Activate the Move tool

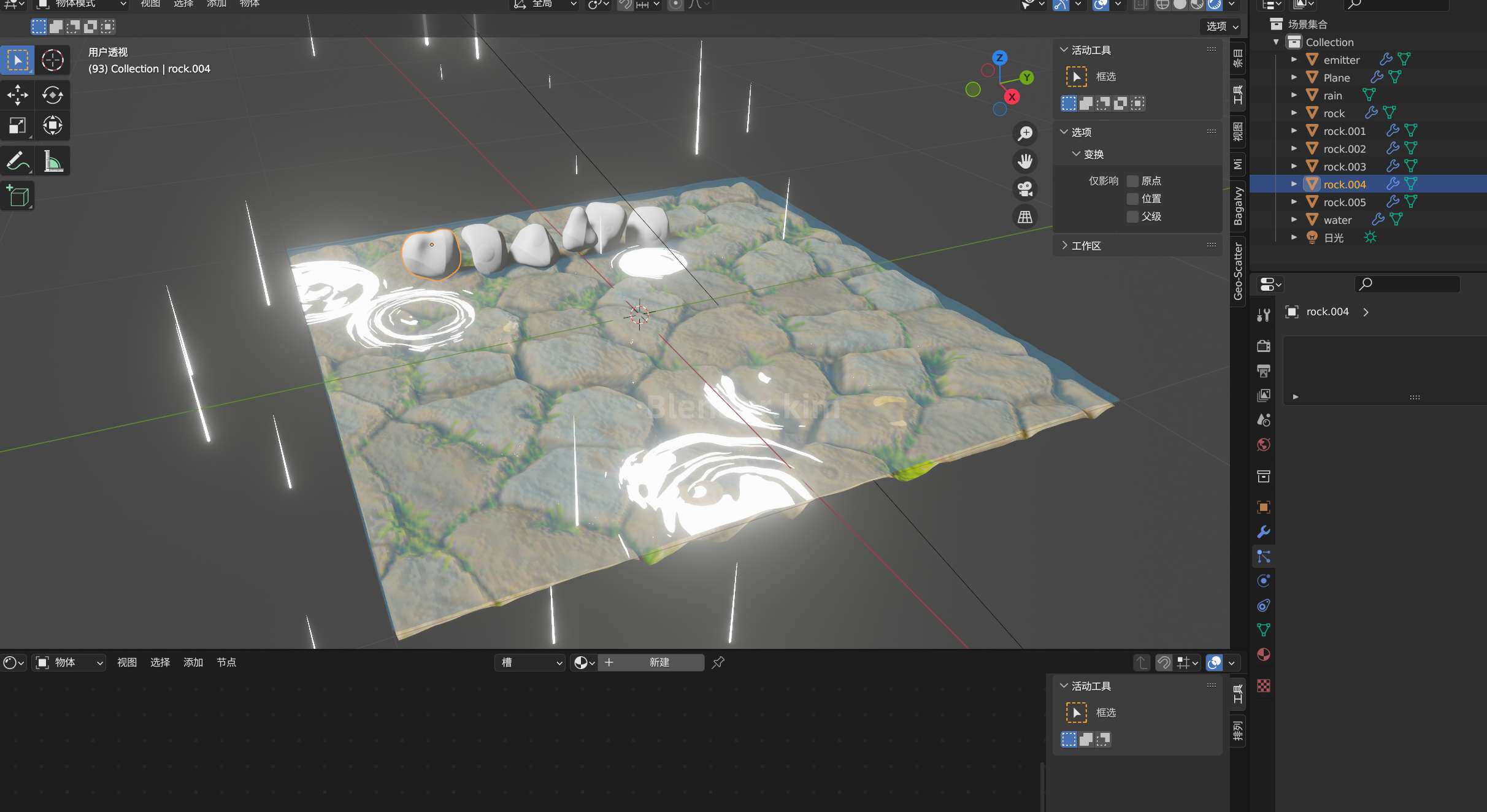point(17,95)
